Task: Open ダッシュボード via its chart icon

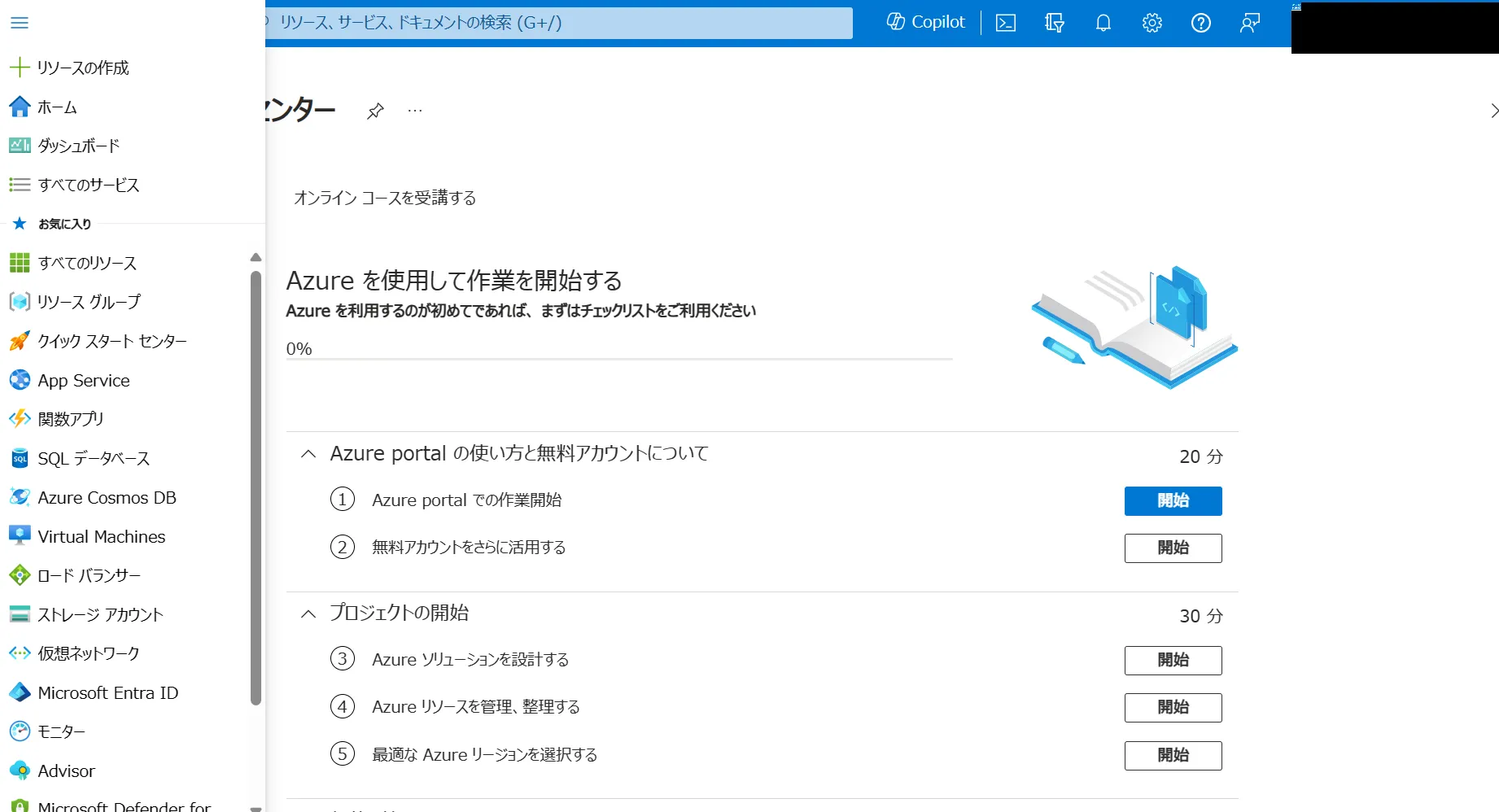Action: tap(20, 146)
